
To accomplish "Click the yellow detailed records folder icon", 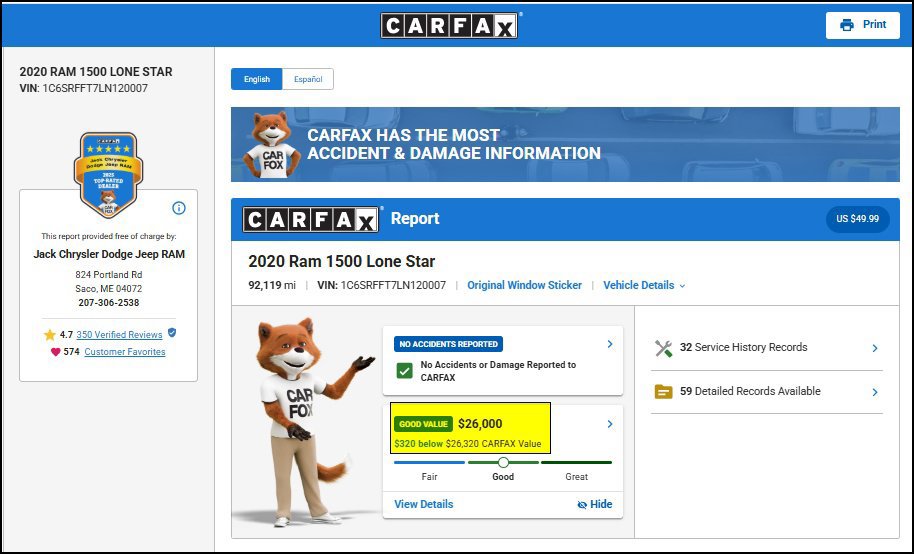I will point(663,392).
